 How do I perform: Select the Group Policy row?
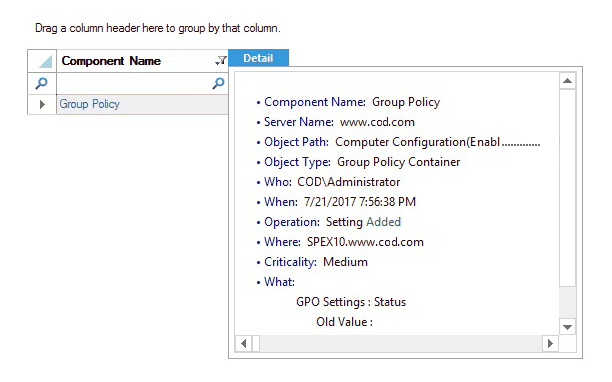(142, 105)
